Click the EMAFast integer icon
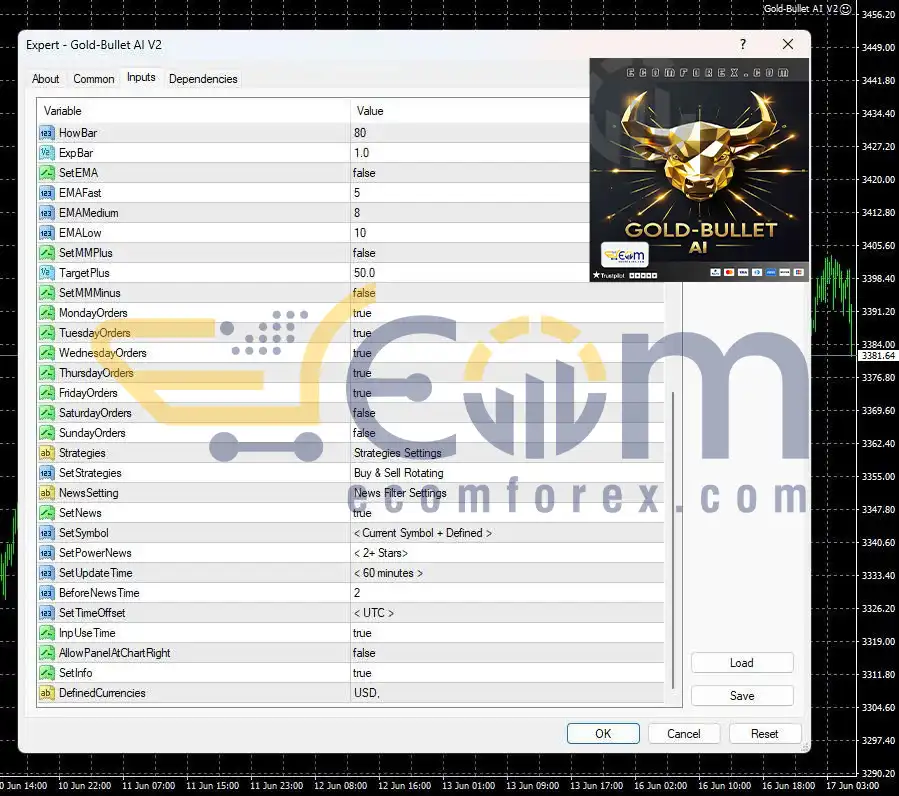The image size is (899, 796). pos(46,193)
